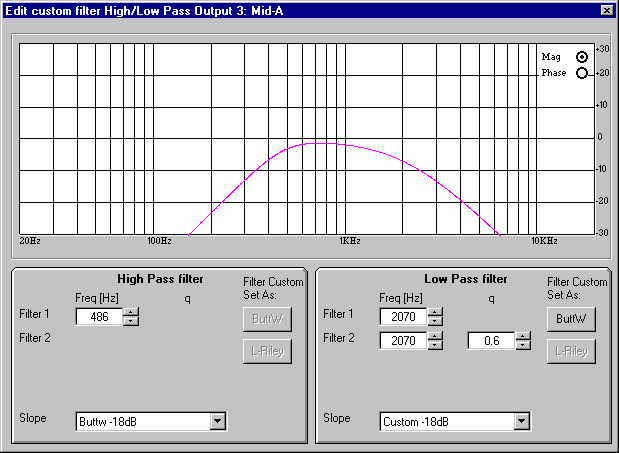
Task: Click the High Pass L-Riley button
Action: [268, 351]
